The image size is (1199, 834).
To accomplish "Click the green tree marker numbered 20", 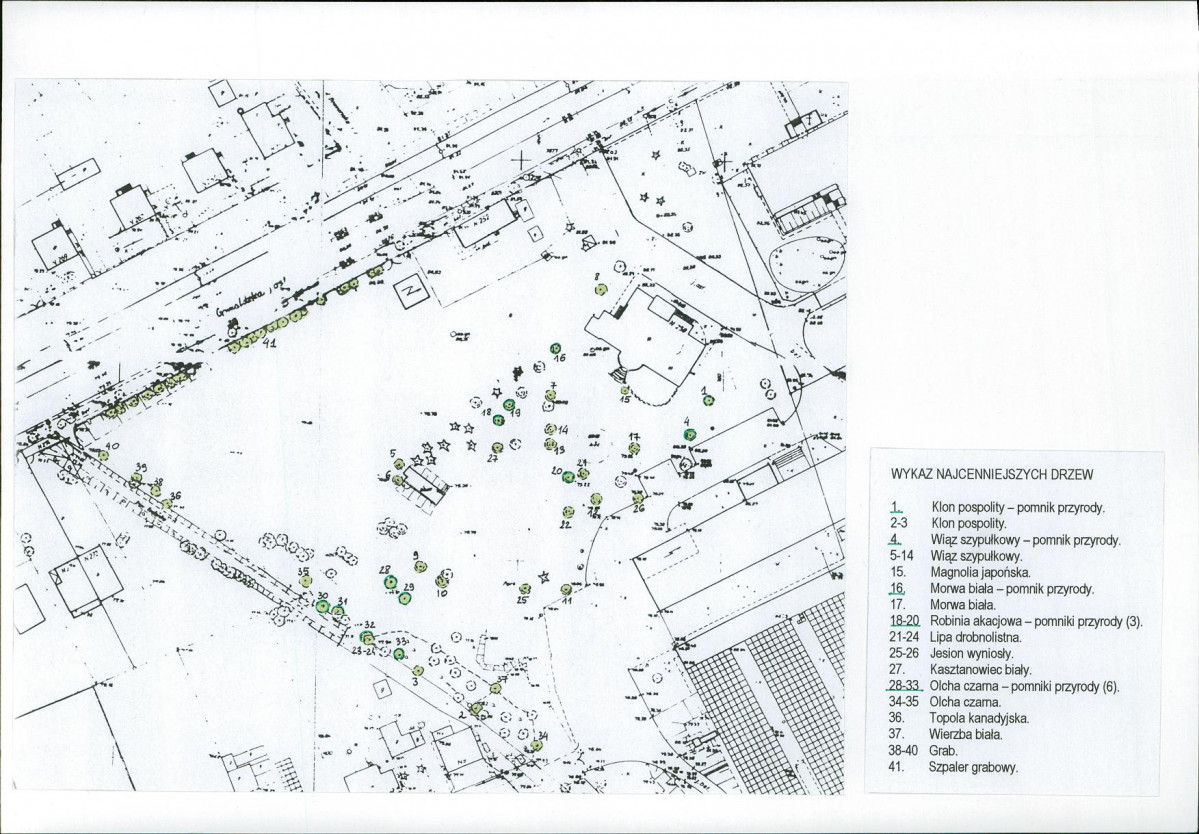I will click(x=568, y=477).
